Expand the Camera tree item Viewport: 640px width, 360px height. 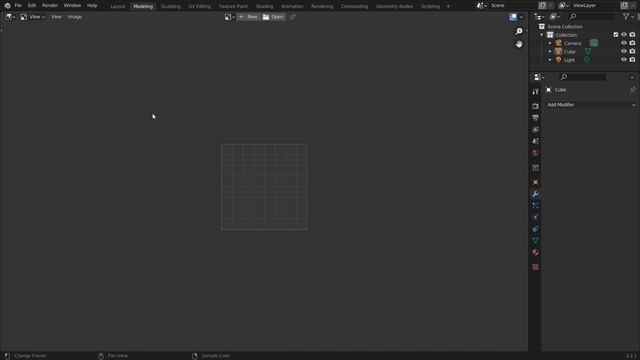coord(550,43)
